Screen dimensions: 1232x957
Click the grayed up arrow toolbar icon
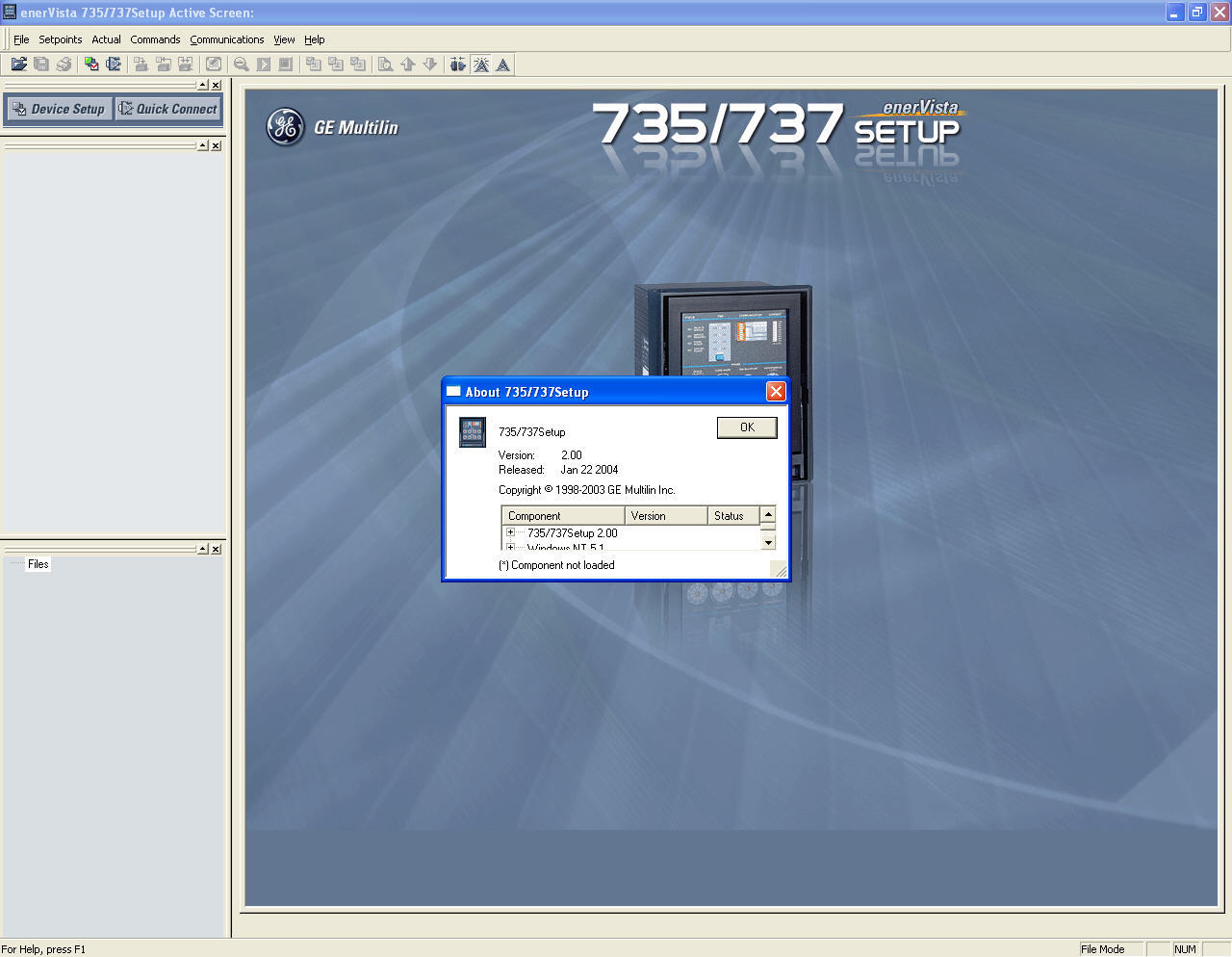point(407,65)
